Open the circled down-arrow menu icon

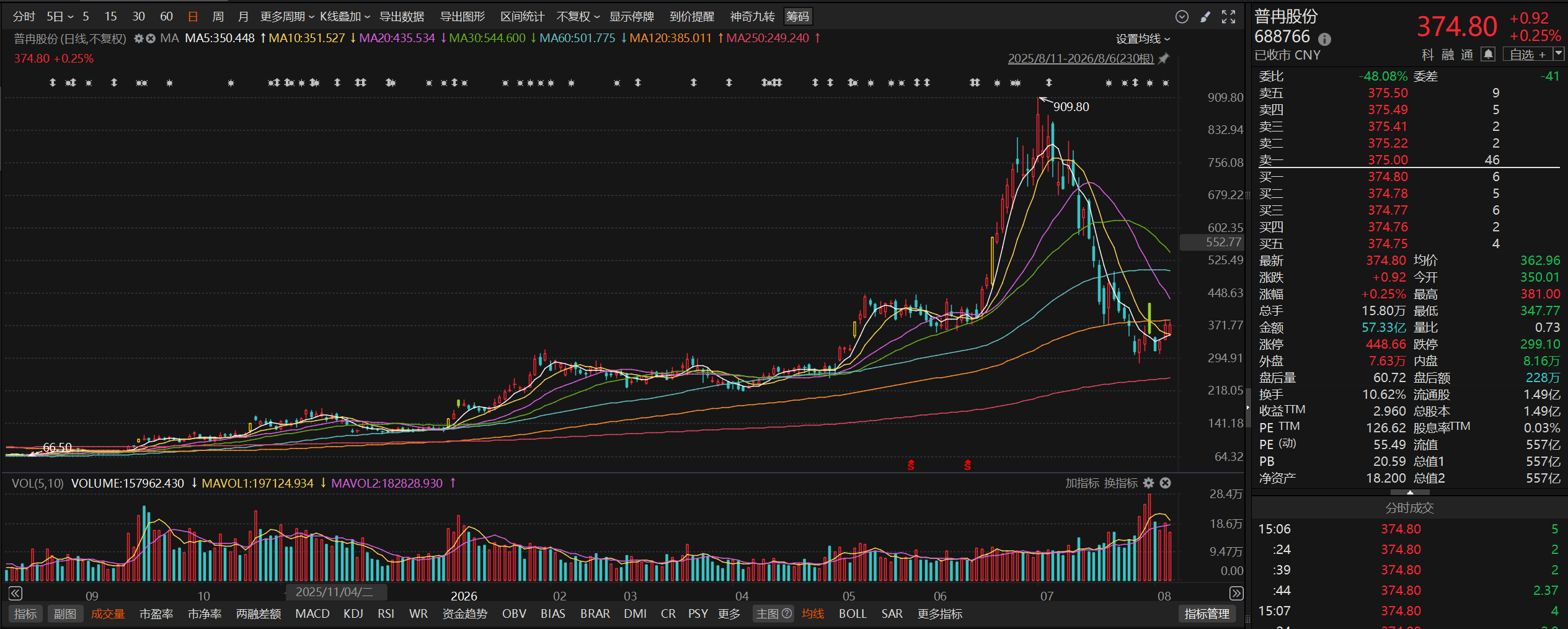(1182, 17)
